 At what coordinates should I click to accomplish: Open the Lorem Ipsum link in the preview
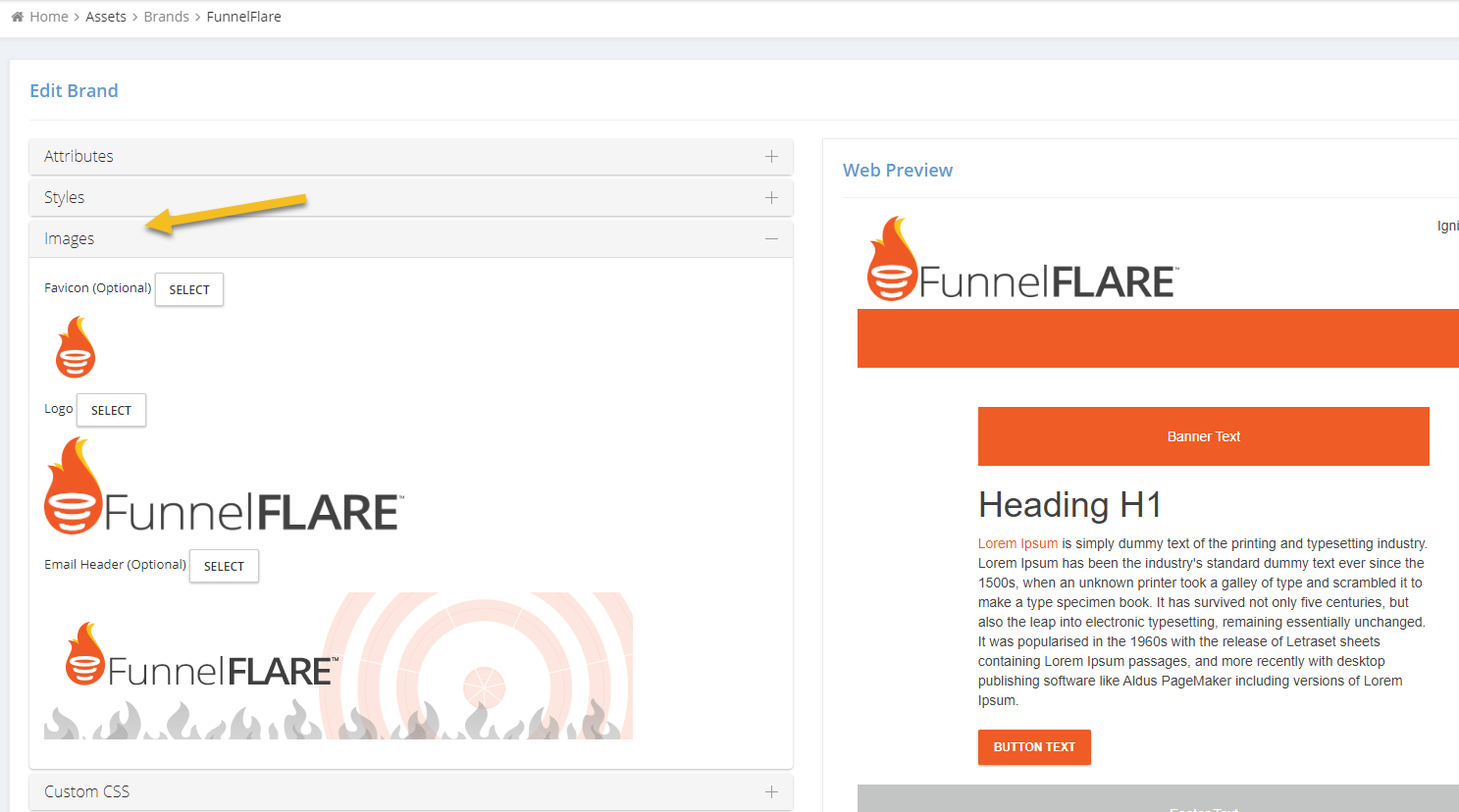1017,543
